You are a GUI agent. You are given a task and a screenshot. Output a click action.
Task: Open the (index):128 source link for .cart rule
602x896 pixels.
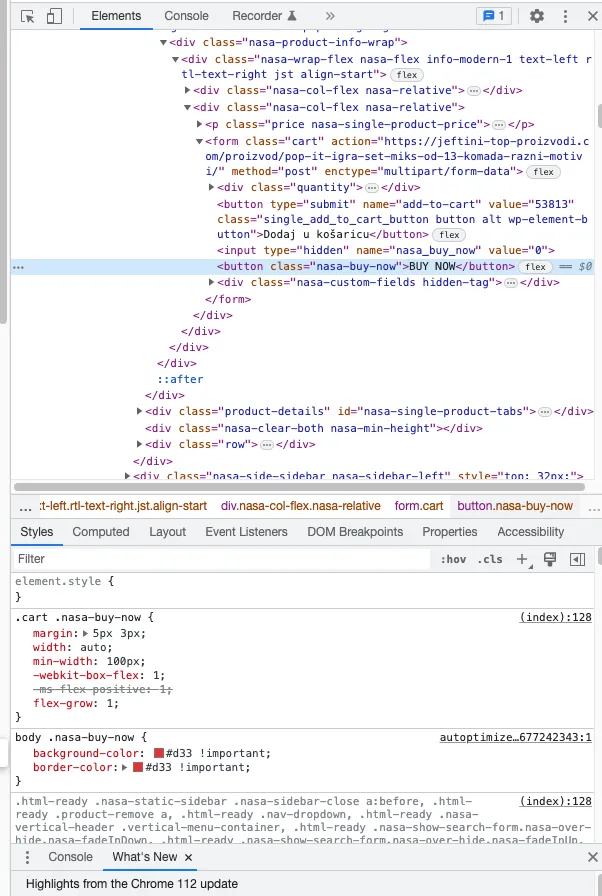(555, 617)
